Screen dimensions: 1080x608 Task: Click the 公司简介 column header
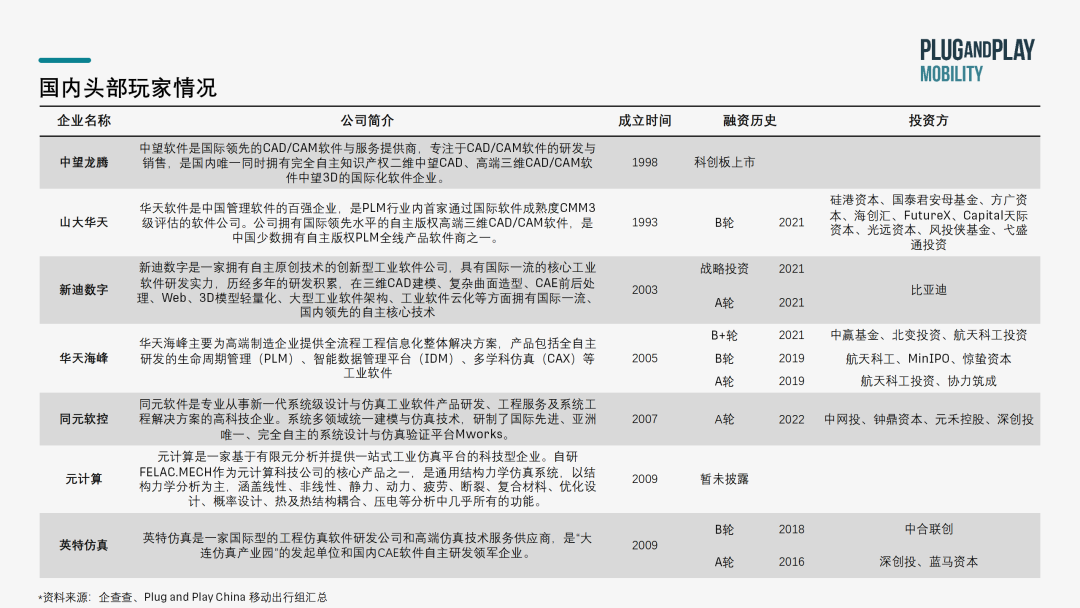tap(367, 120)
